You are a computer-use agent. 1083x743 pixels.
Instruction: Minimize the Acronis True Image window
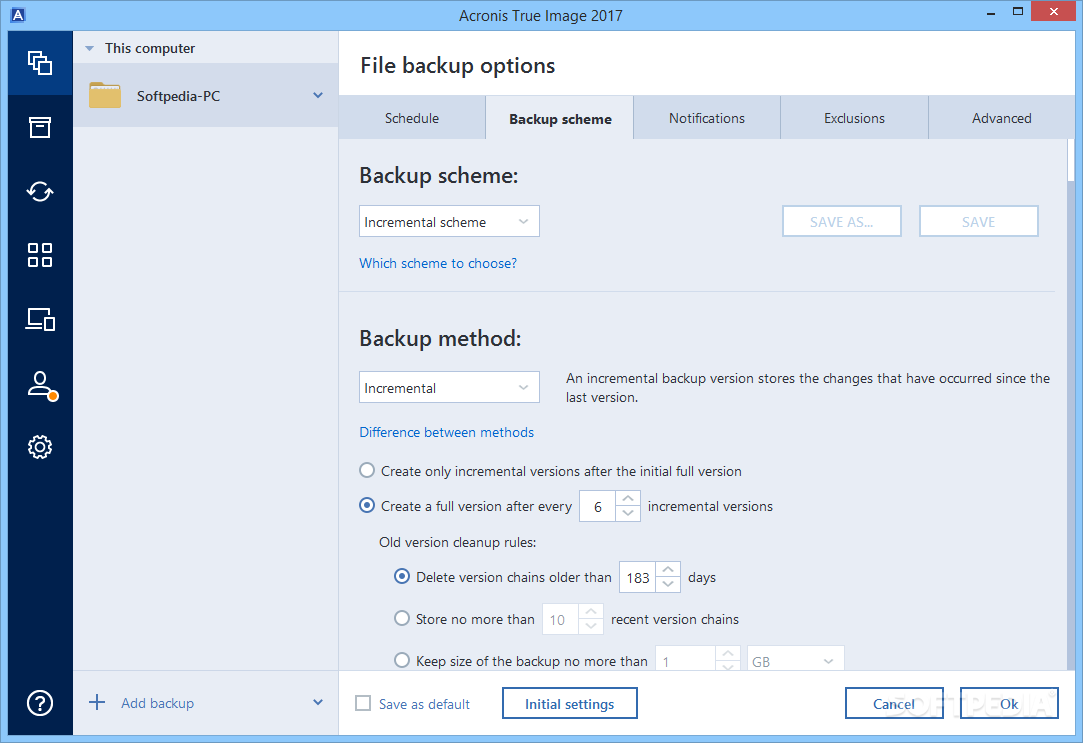(x=990, y=12)
